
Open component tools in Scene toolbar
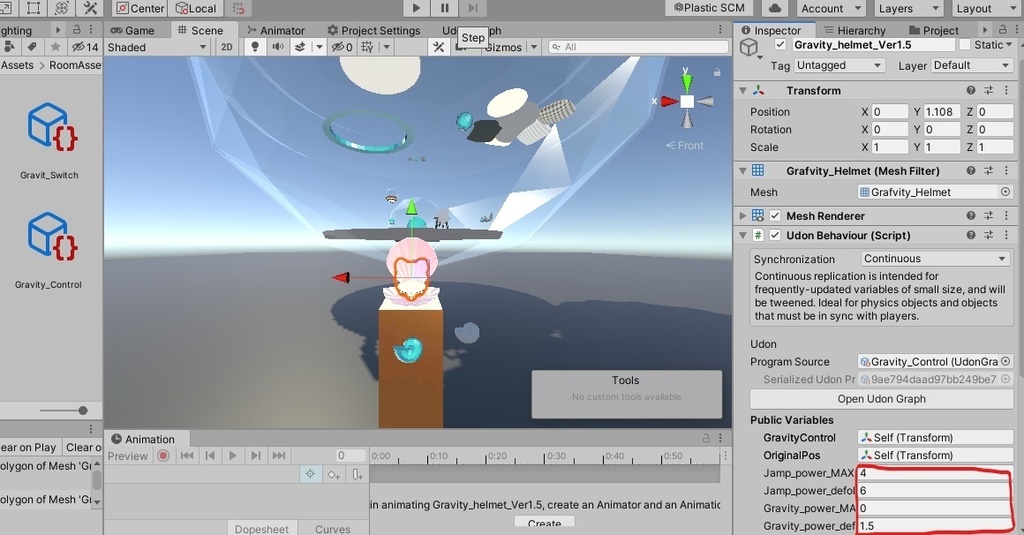438,47
